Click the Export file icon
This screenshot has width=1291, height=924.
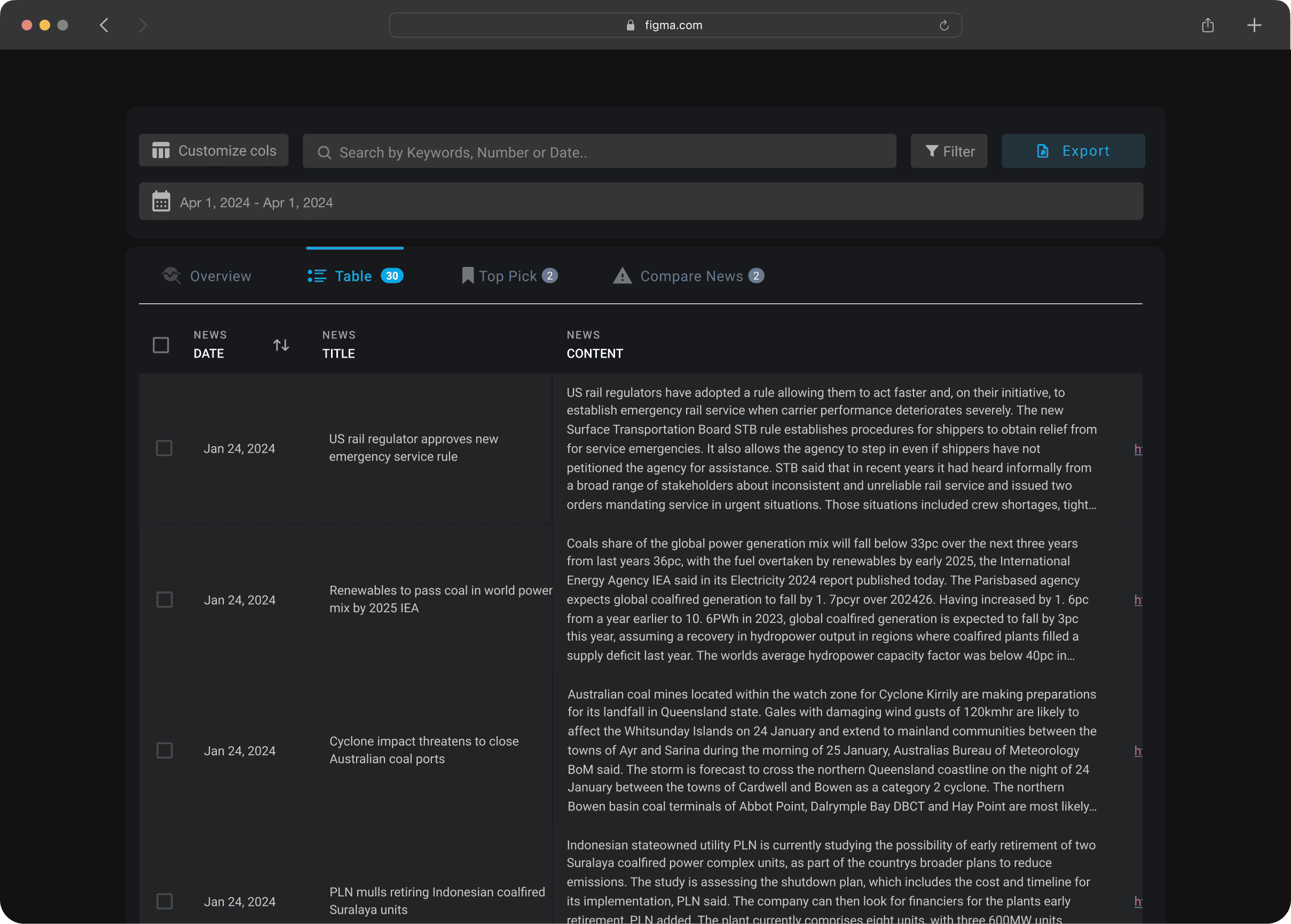(x=1042, y=151)
